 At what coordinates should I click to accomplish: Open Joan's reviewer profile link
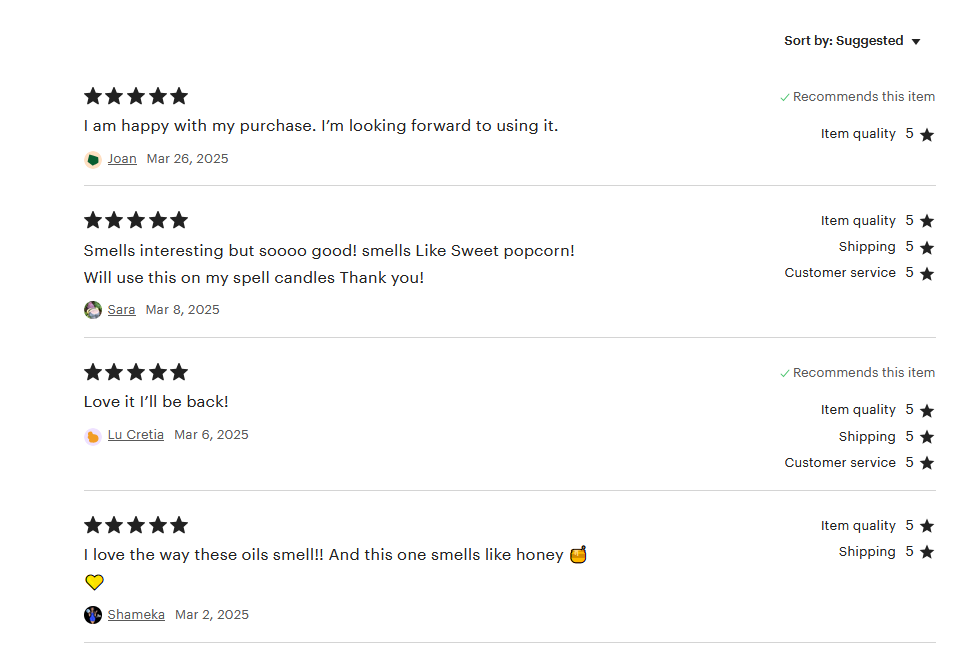[x=122, y=159]
